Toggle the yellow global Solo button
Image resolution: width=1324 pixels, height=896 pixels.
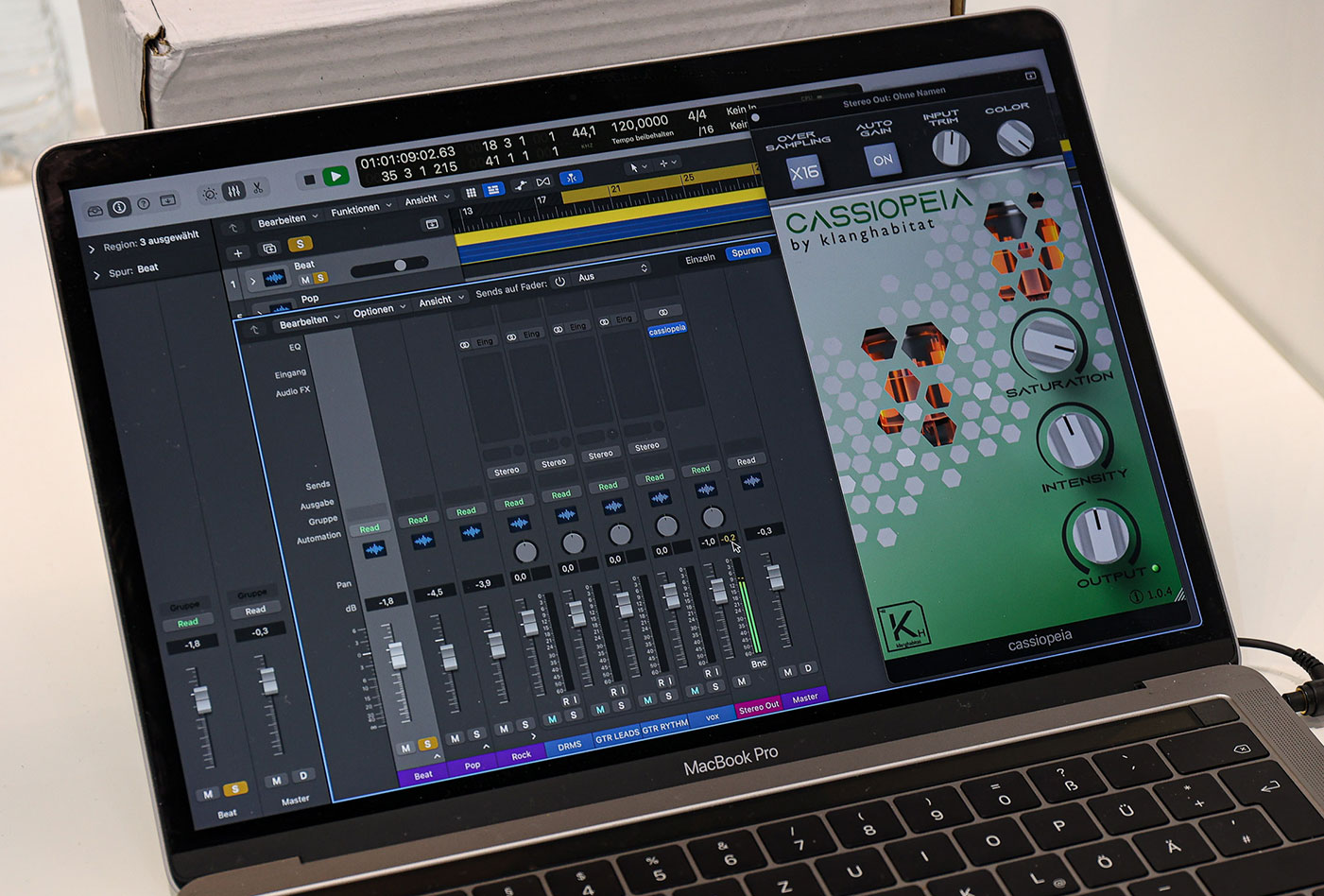301,244
